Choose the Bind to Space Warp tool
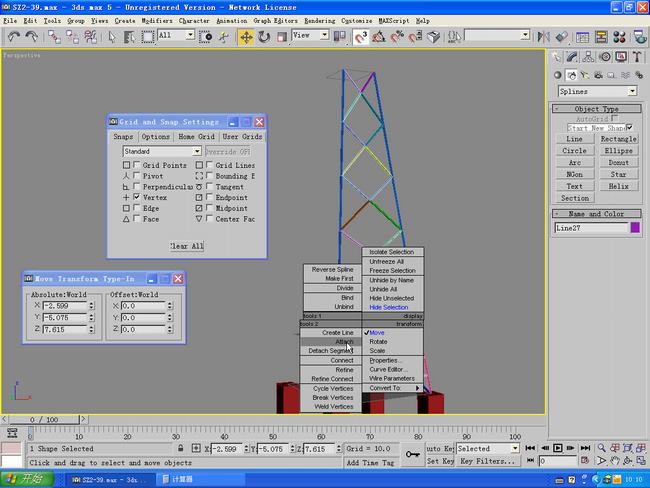Screen dimensions: 650x488 [x=90, y=37]
